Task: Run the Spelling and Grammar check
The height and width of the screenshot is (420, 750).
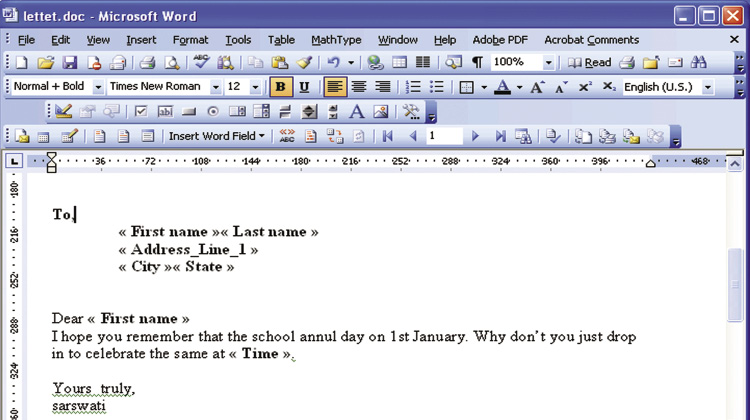Action: click(x=201, y=63)
